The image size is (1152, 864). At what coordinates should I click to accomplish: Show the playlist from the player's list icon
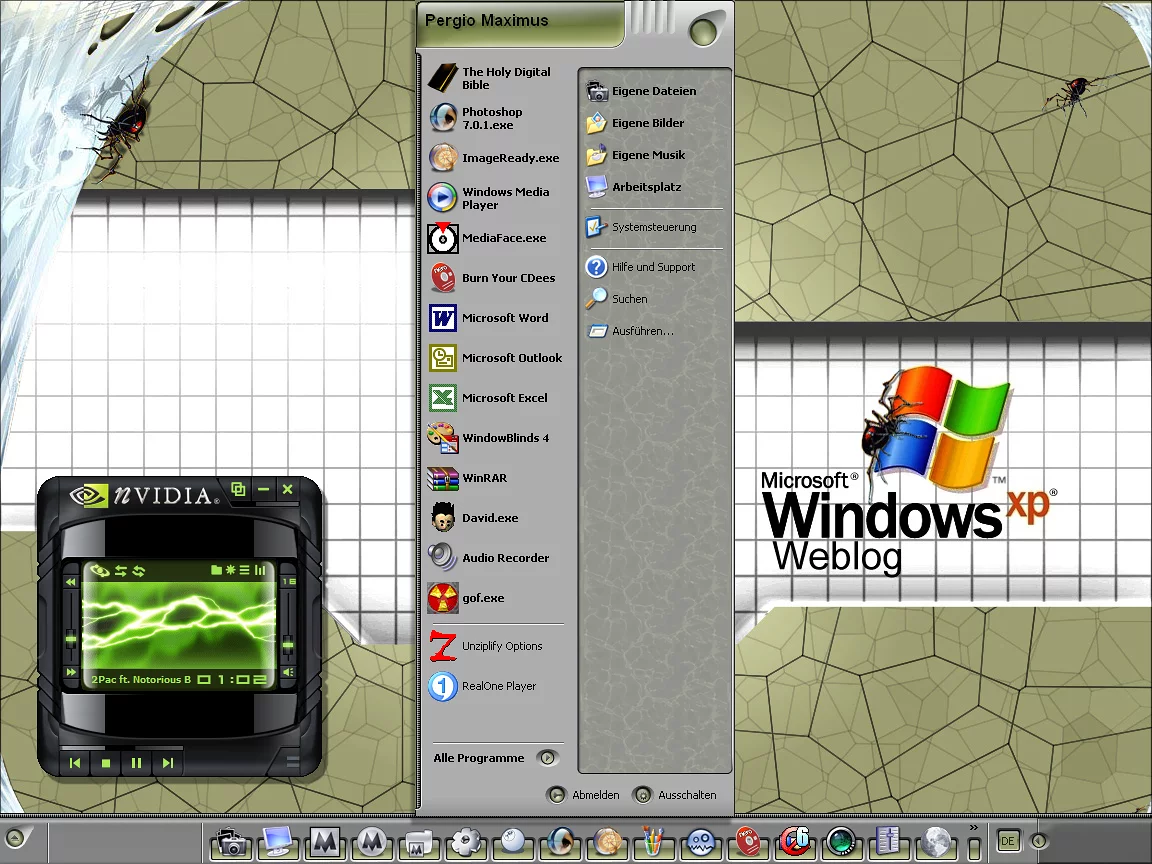[244, 570]
